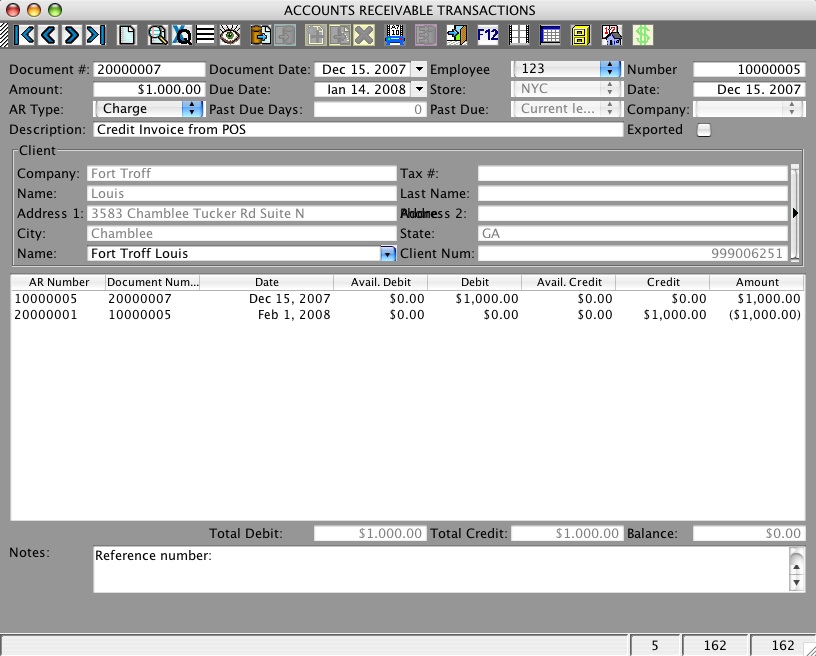Click the Client Num field
The height and width of the screenshot is (656, 816).
coord(633,253)
